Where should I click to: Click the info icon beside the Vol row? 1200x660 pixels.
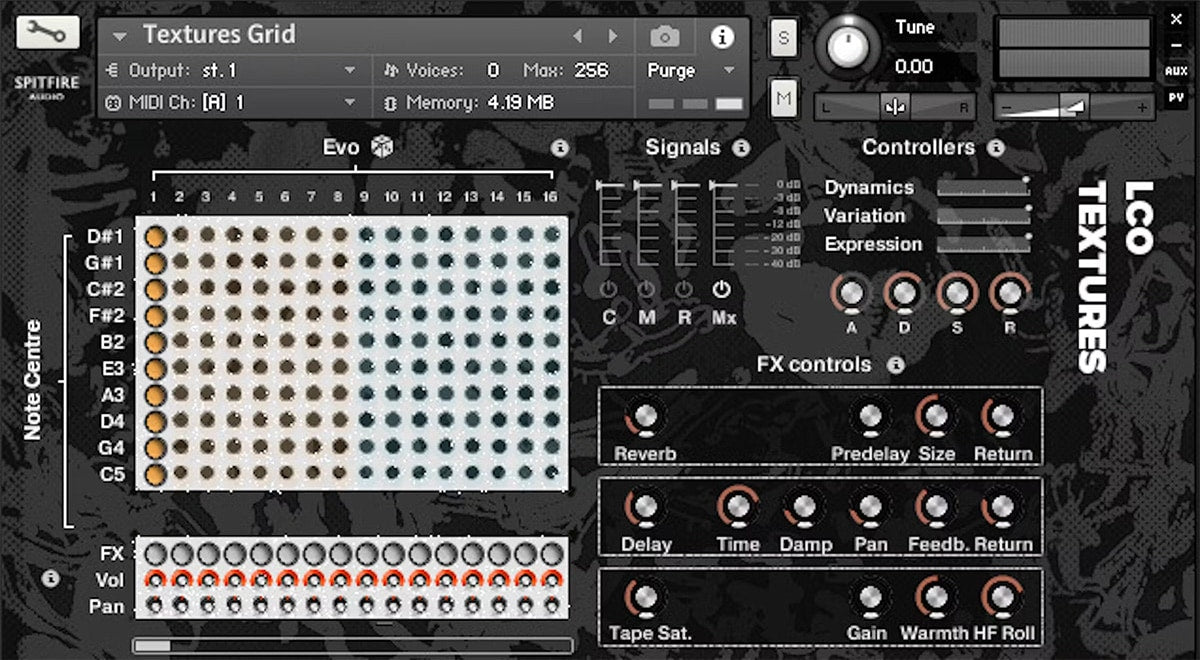pyautogui.click(x=52, y=578)
